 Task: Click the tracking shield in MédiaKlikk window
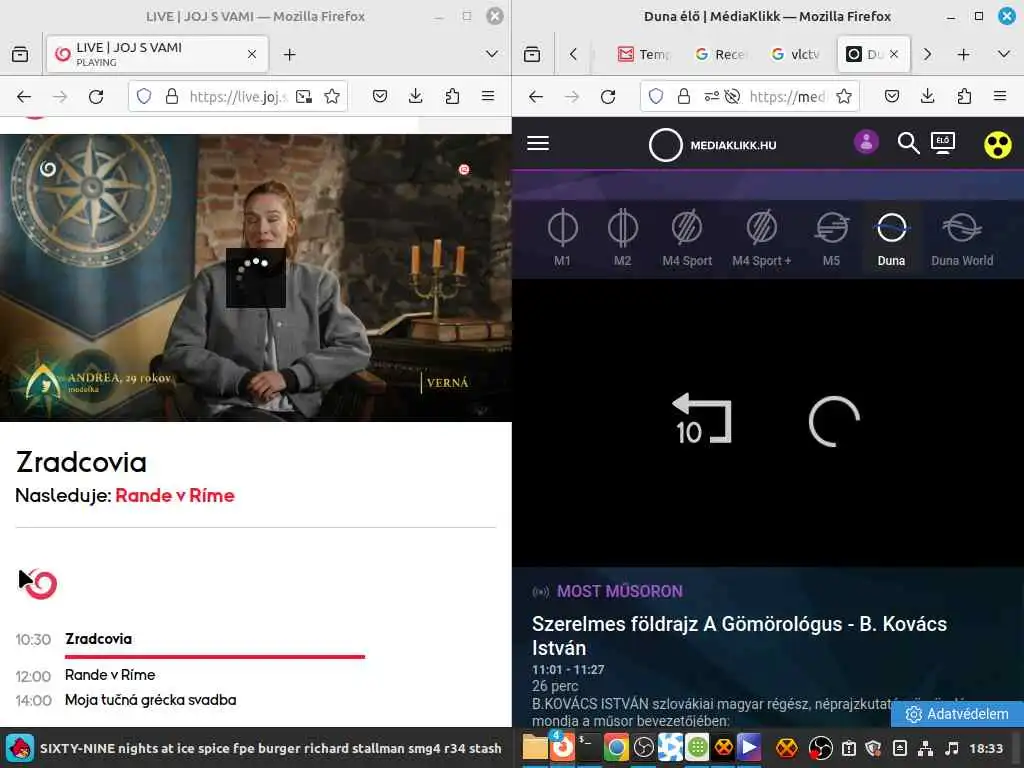tap(656, 97)
